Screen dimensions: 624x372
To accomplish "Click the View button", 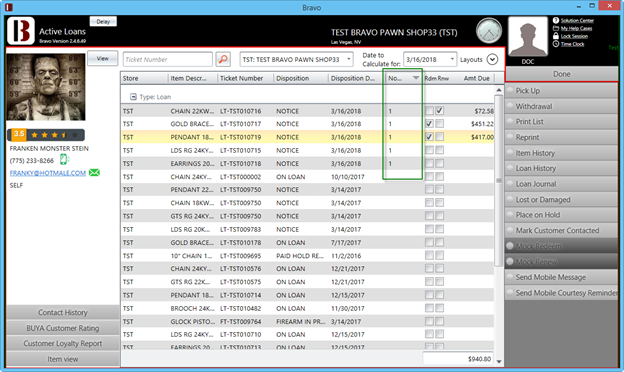I will pyautogui.click(x=102, y=58).
